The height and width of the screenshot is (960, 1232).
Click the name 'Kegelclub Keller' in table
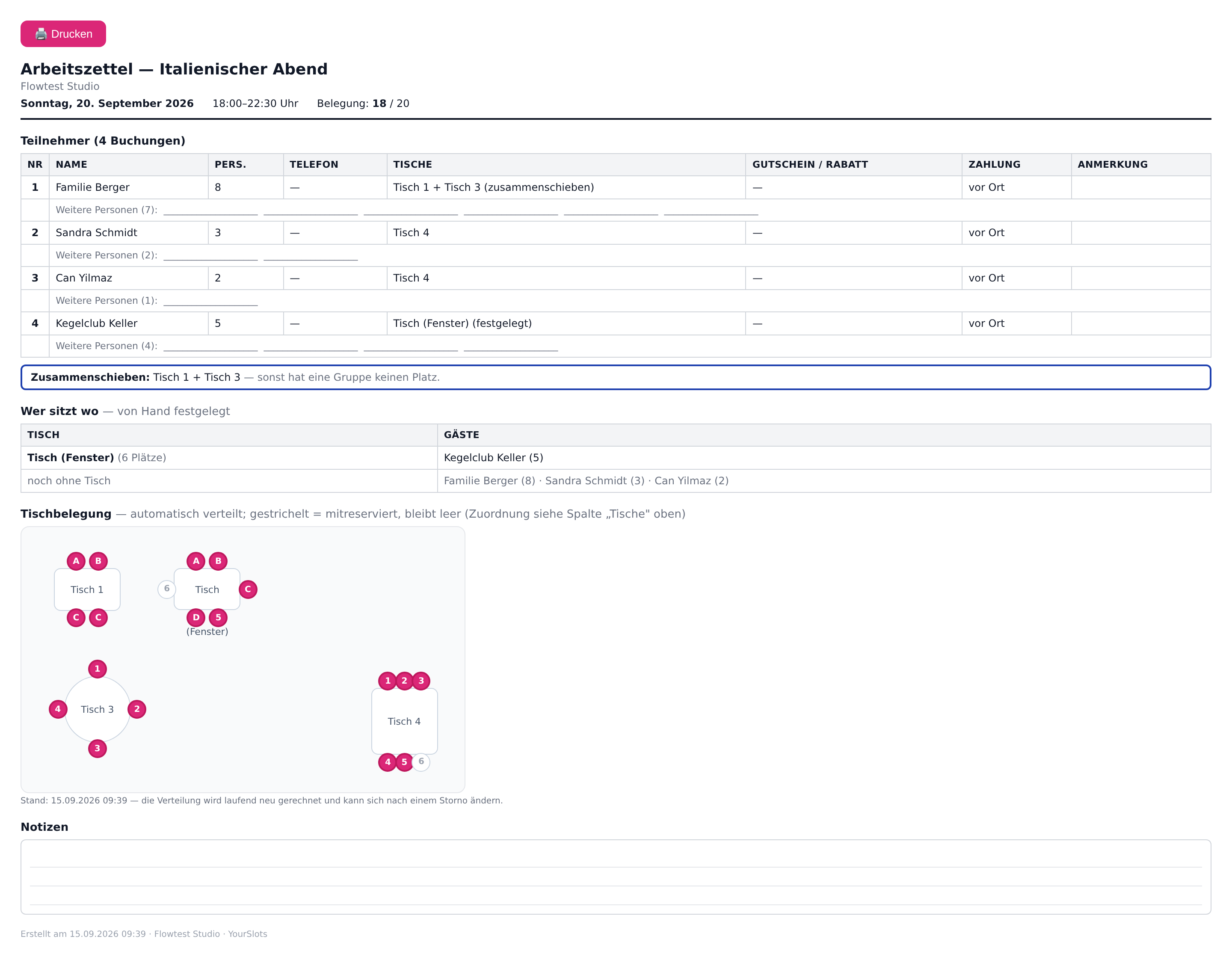click(96, 323)
